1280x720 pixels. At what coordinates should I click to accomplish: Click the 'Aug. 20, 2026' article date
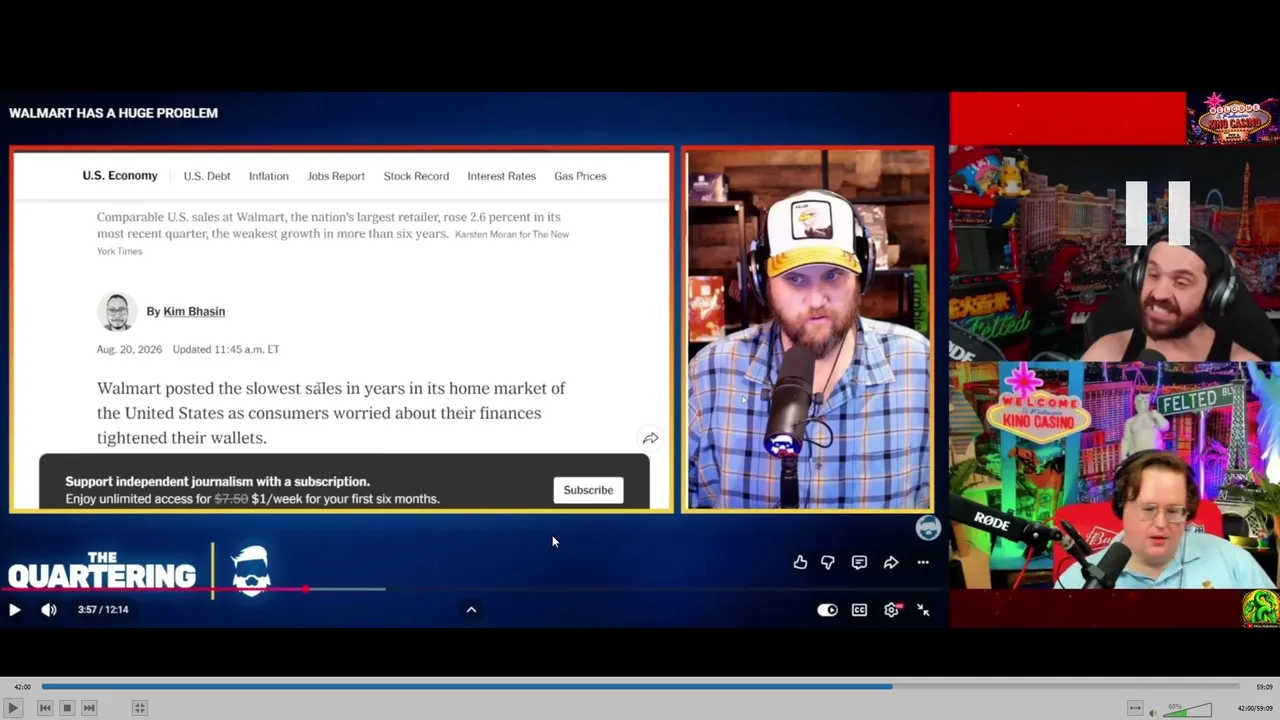(x=129, y=349)
